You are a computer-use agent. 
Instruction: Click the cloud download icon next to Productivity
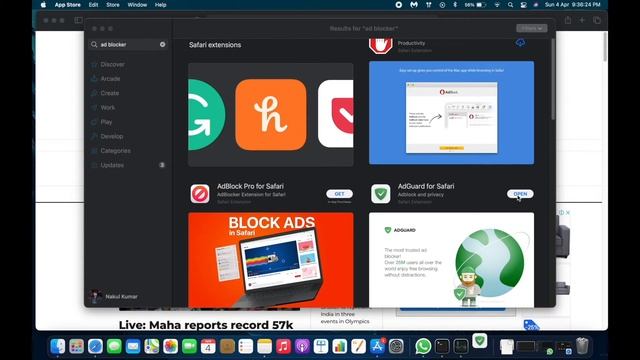pyautogui.click(x=520, y=42)
